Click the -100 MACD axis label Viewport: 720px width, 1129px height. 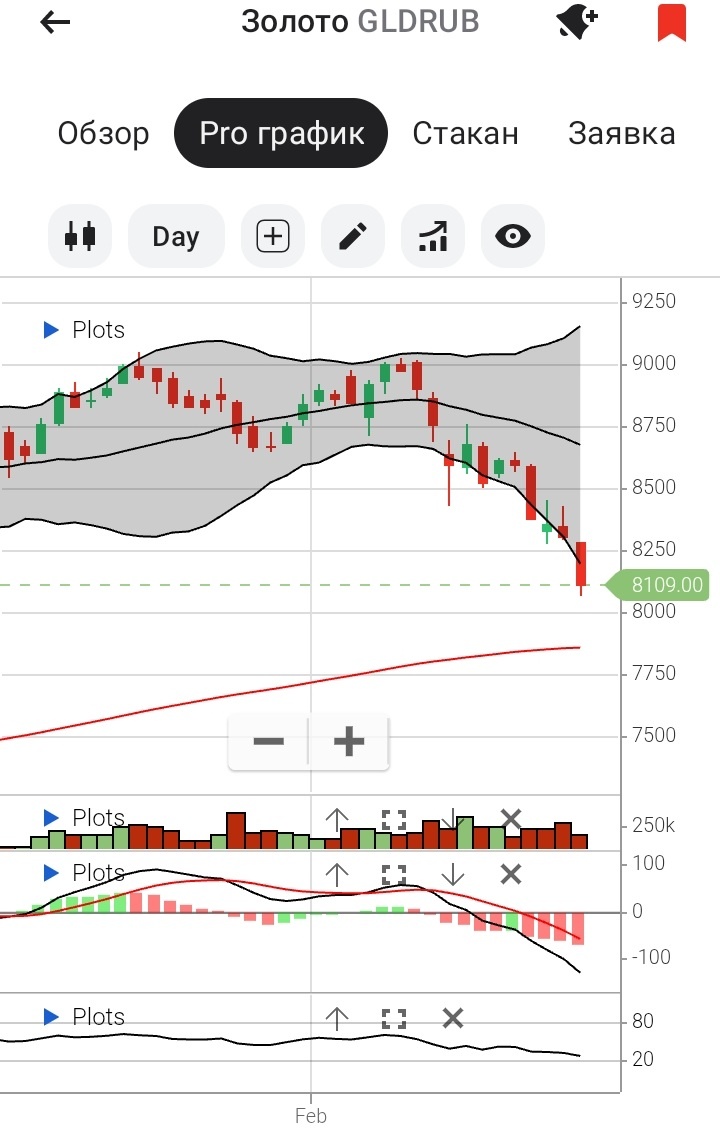[651, 957]
